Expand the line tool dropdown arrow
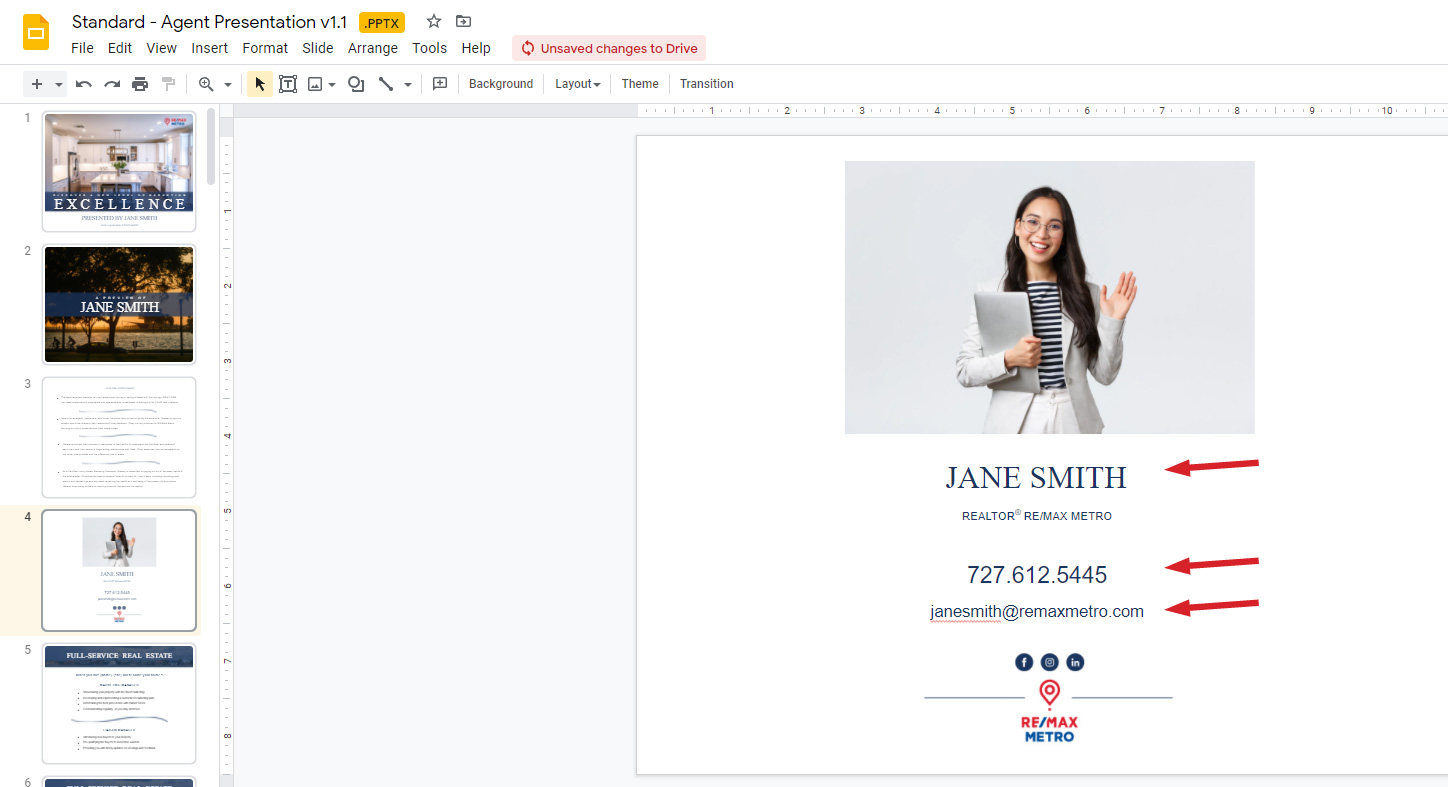The image size is (1448, 787). coord(406,84)
